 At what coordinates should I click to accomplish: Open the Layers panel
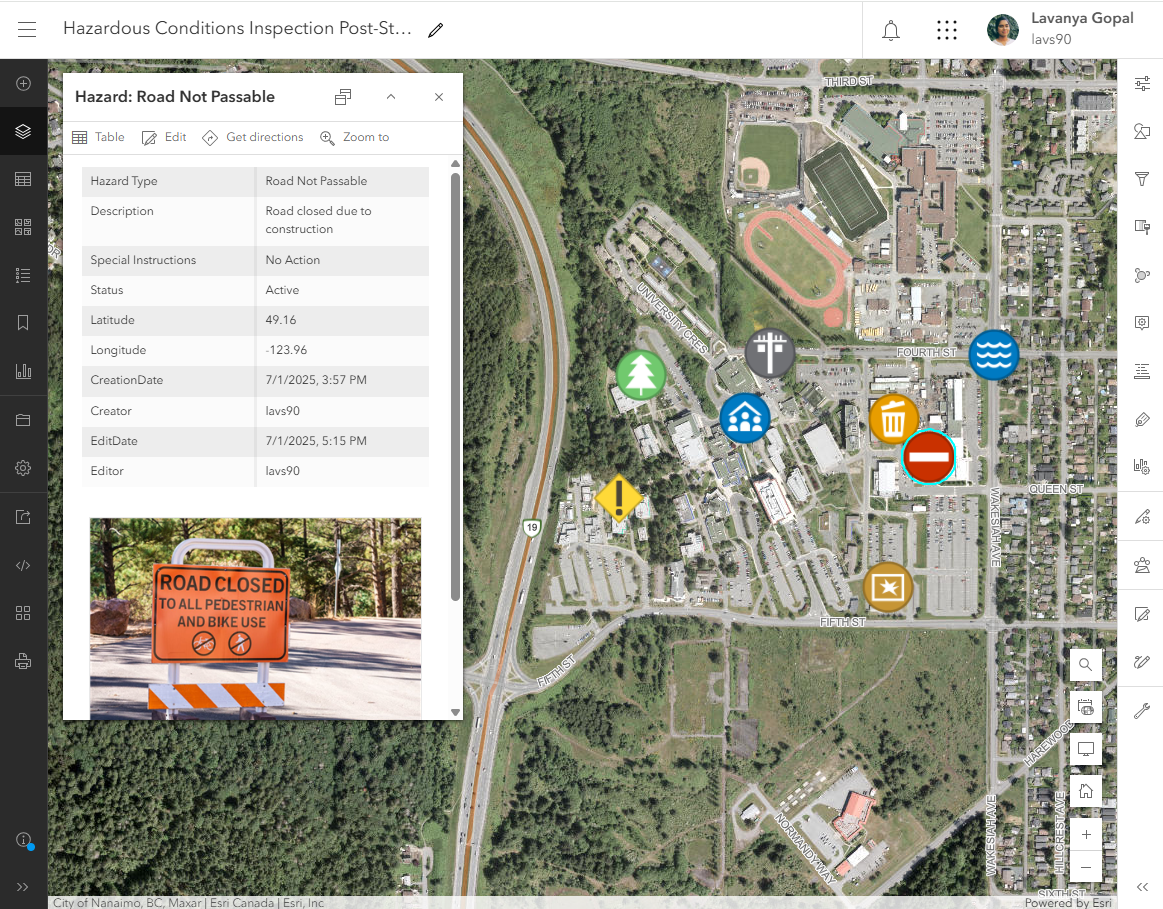(x=23, y=131)
